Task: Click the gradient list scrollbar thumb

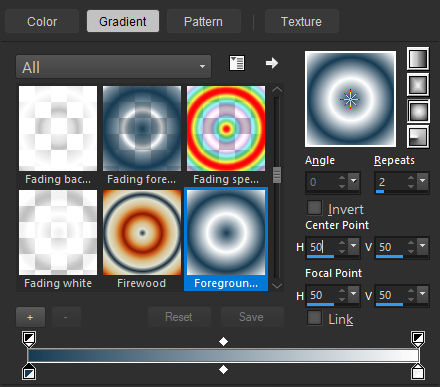Action: tap(277, 175)
